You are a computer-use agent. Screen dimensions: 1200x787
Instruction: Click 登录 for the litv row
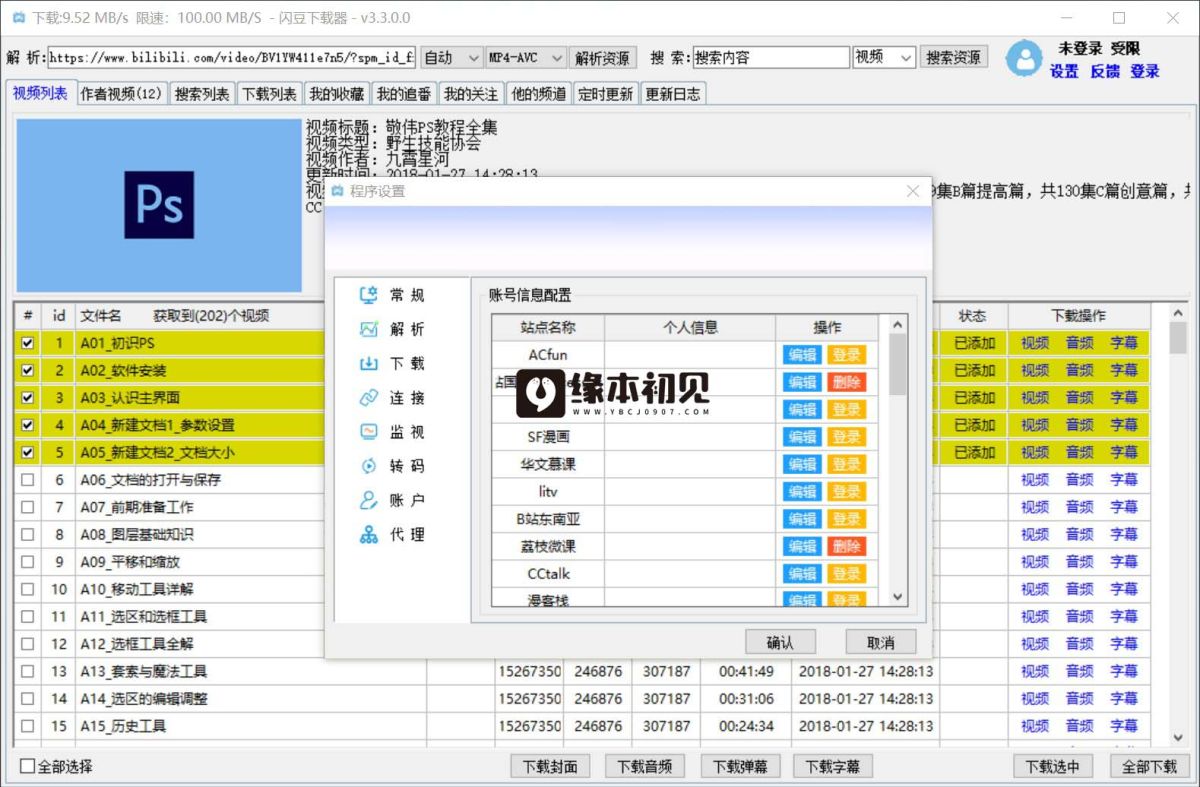coord(846,492)
